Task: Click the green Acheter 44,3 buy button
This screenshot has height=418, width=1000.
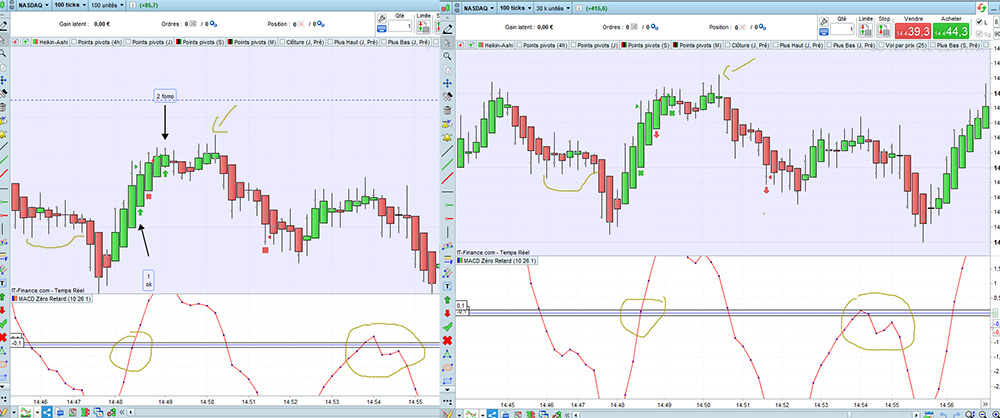Action: pyautogui.click(x=950, y=31)
